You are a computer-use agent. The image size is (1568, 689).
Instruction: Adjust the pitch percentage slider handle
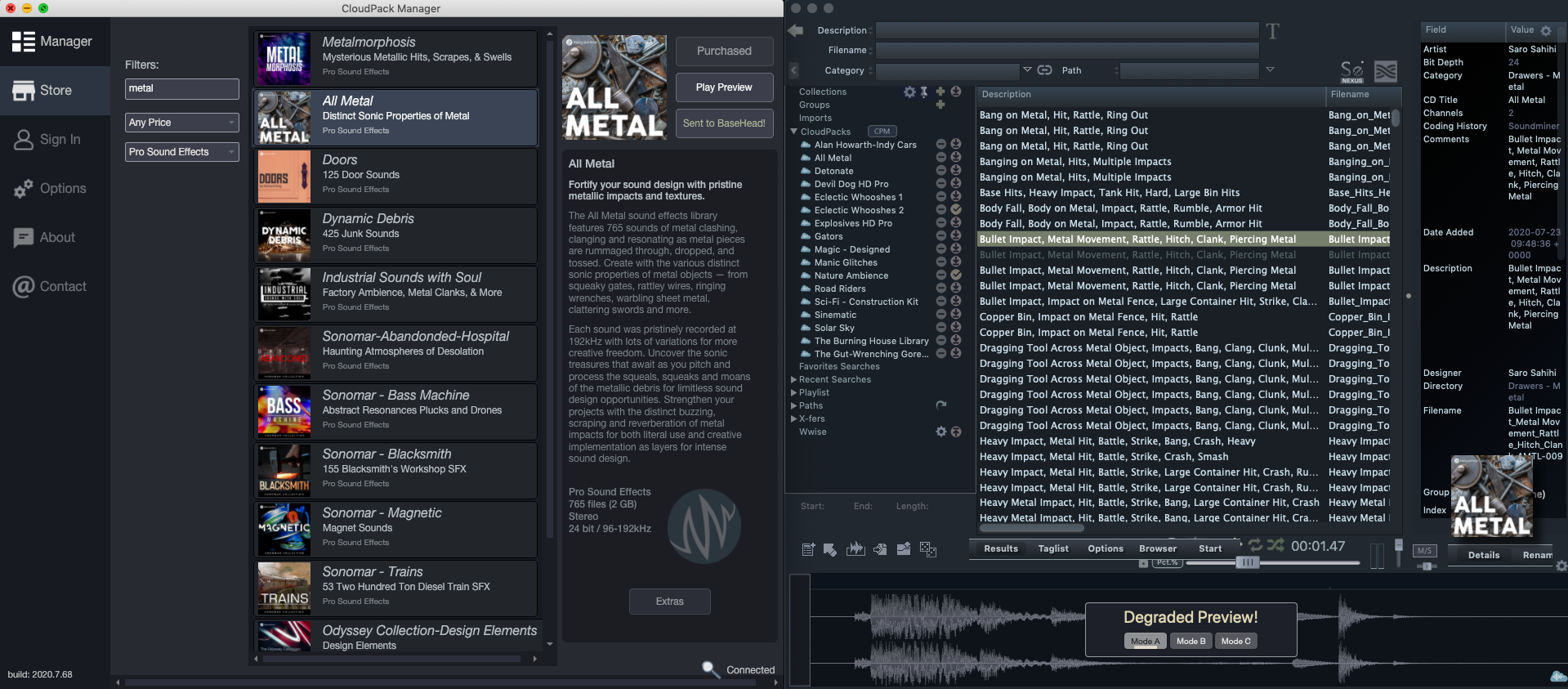tap(1246, 562)
